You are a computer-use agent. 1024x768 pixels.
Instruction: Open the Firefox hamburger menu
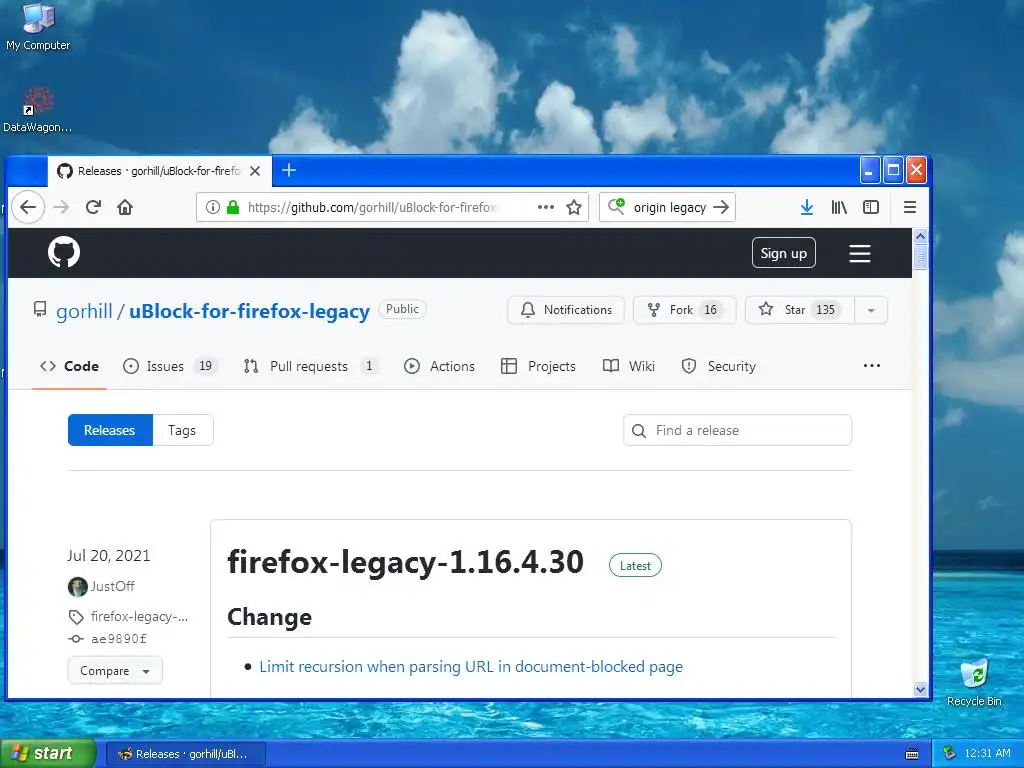(x=910, y=207)
